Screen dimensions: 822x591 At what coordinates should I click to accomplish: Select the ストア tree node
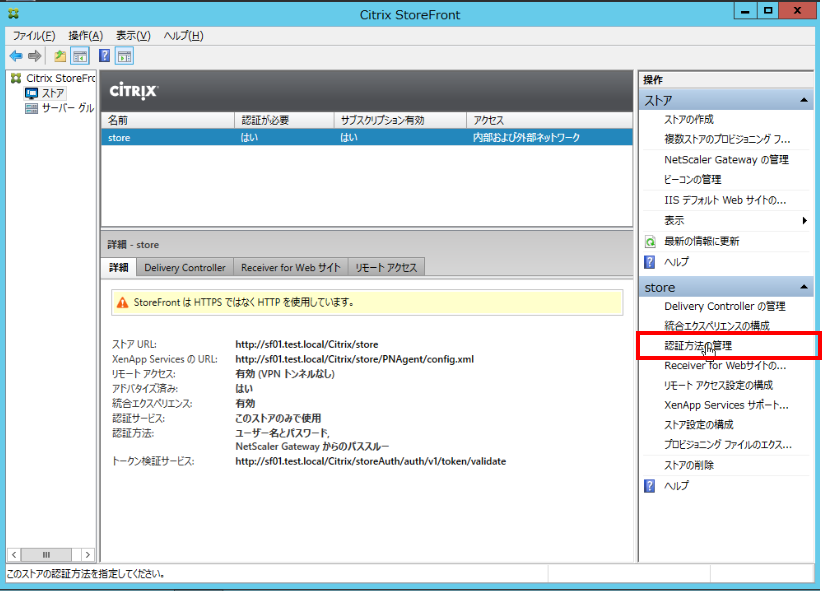tap(53, 93)
